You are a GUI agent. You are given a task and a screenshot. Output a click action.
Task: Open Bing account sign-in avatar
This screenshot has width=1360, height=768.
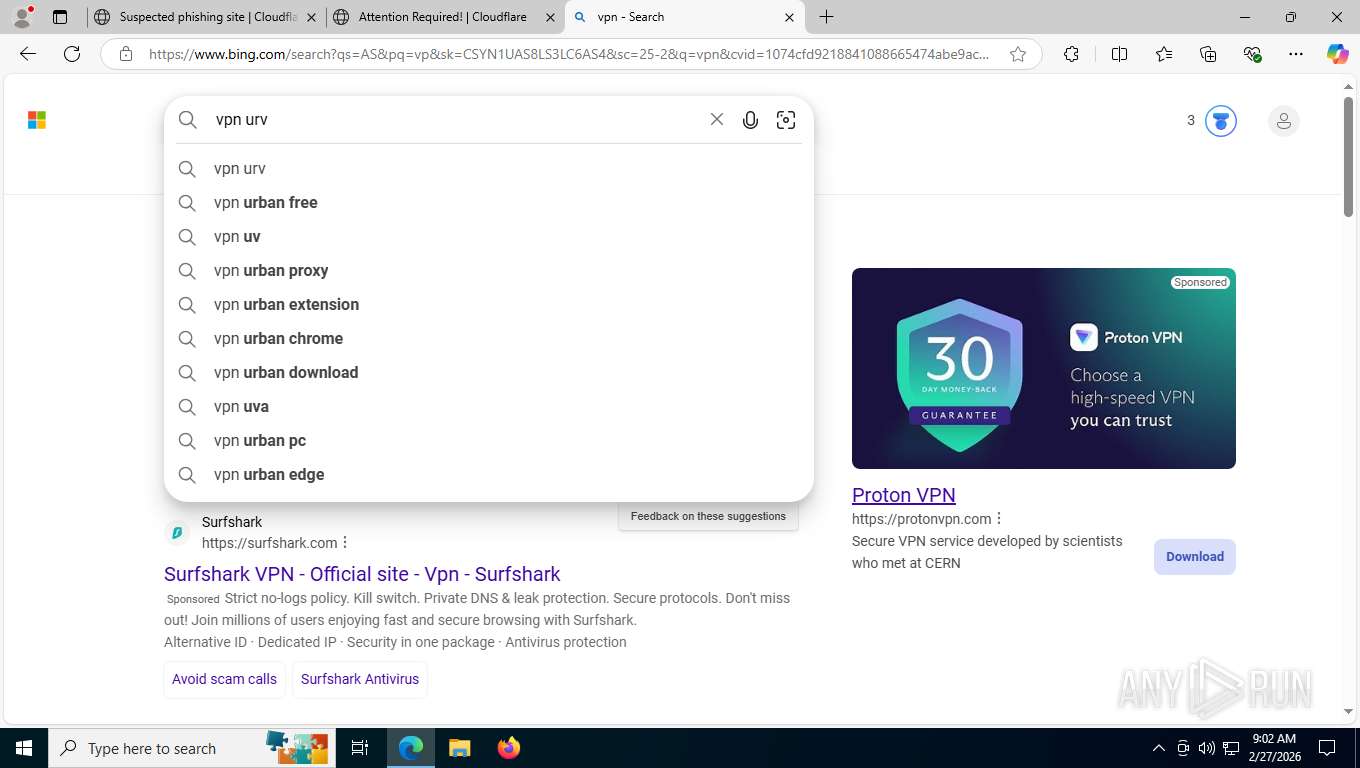(1283, 121)
